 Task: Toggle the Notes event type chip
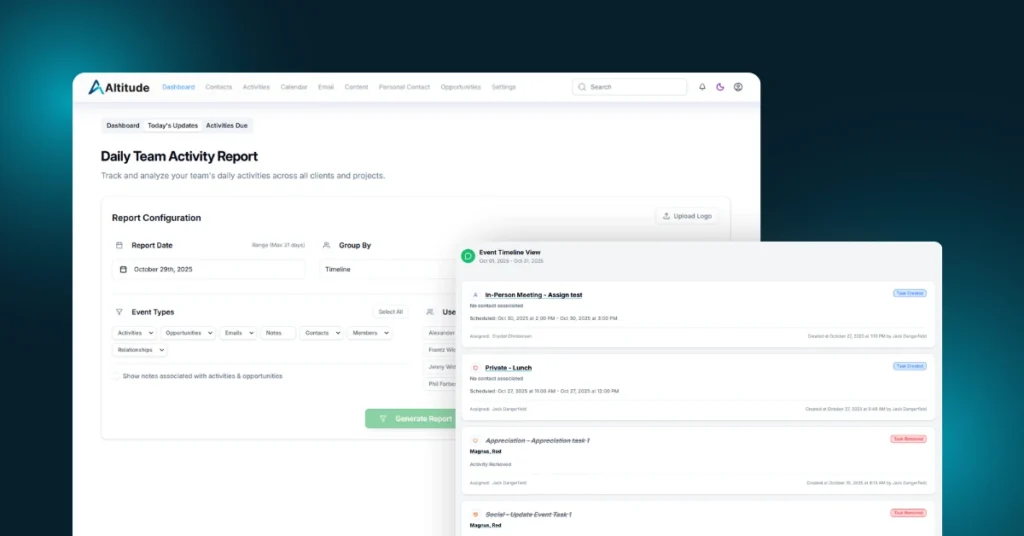[278, 333]
